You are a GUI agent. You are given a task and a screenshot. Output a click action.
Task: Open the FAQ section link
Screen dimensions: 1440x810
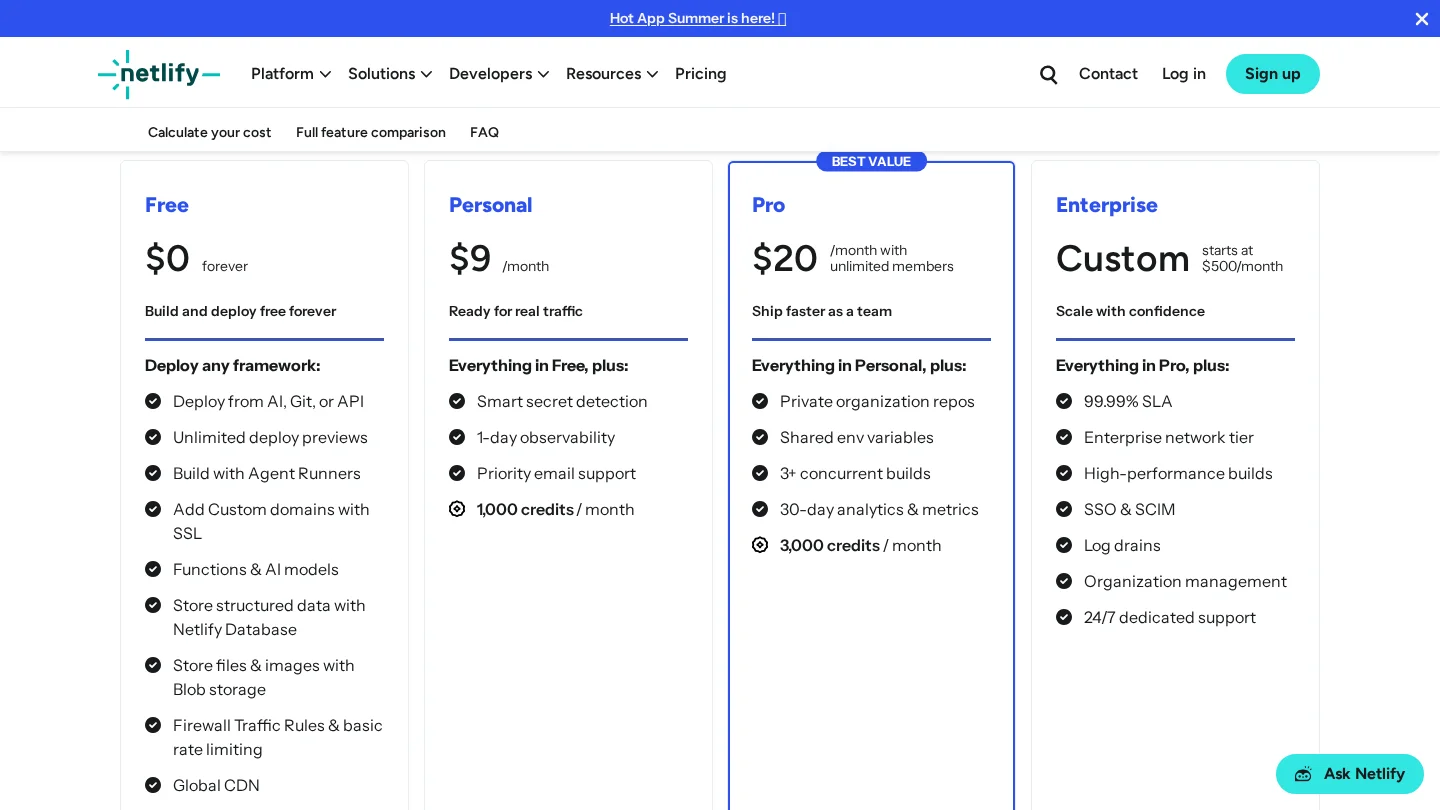coord(484,132)
